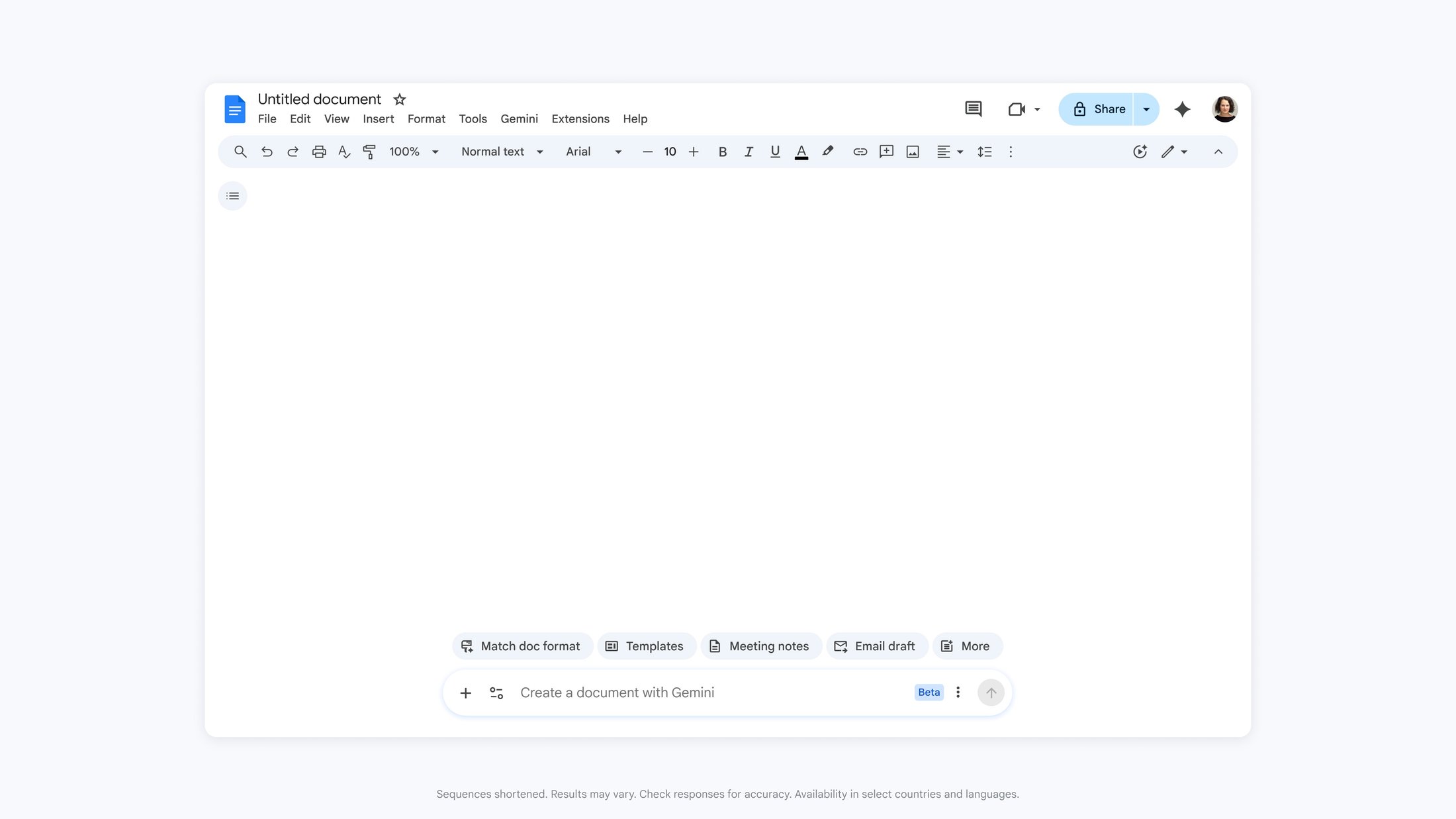The height and width of the screenshot is (819, 1456).
Task: Select the Meeting notes suggestion chip
Action: (761, 646)
